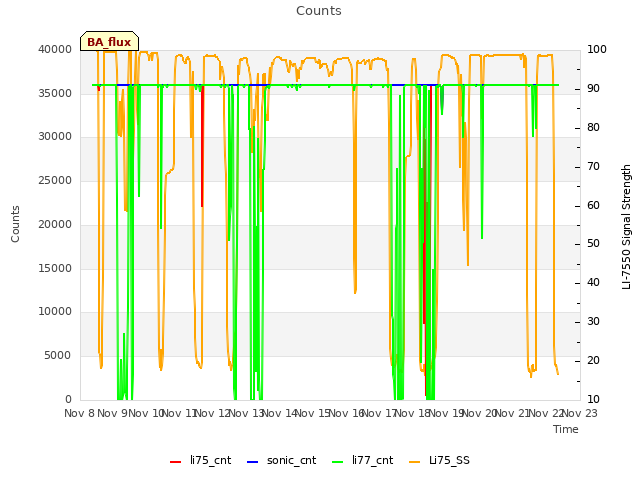Viewport: 640px width, 480px height.
Task: Click the 30000 y-axis tick label
Action: point(55,136)
